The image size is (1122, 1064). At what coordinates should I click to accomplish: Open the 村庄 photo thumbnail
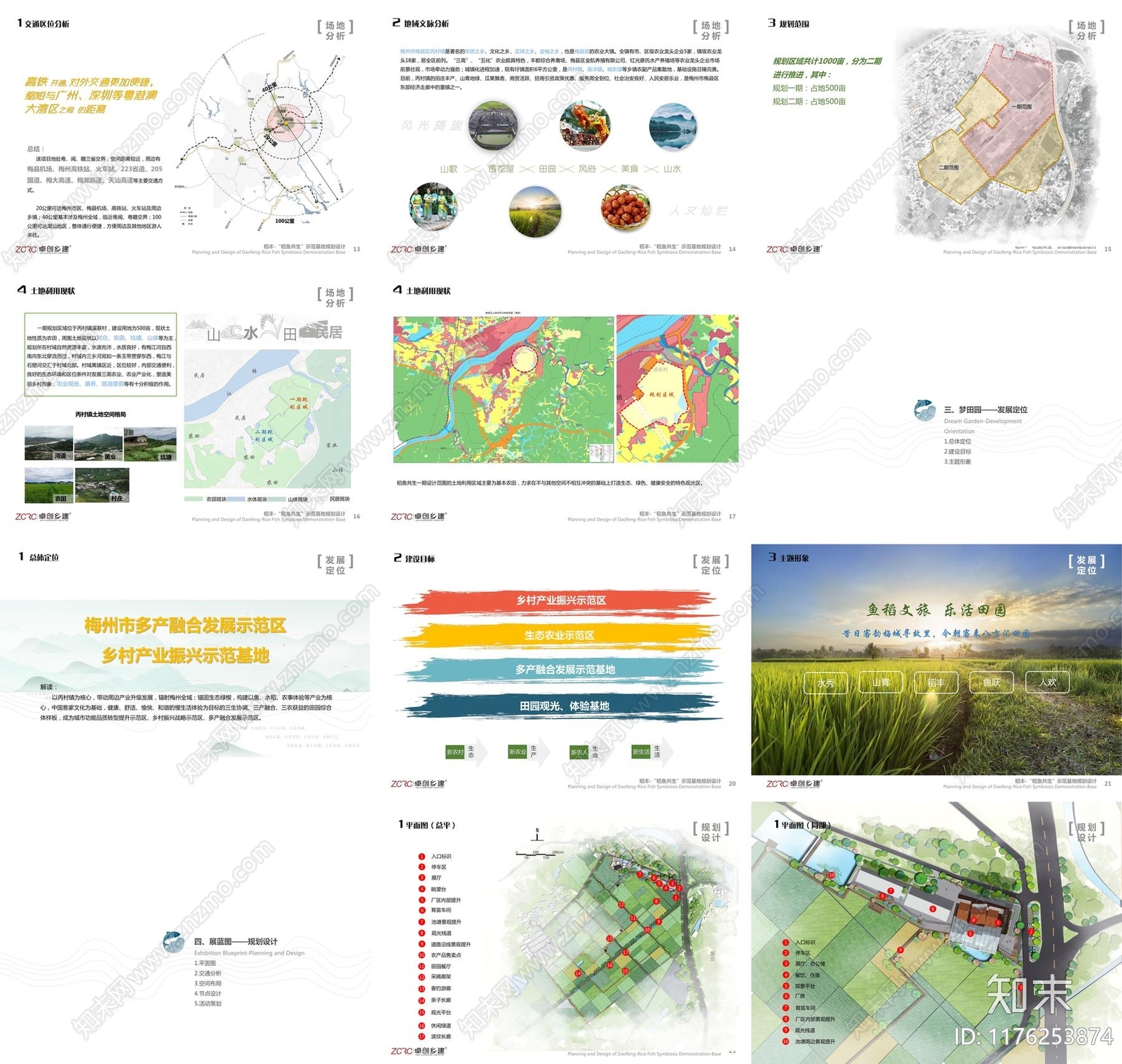coord(102,485)
